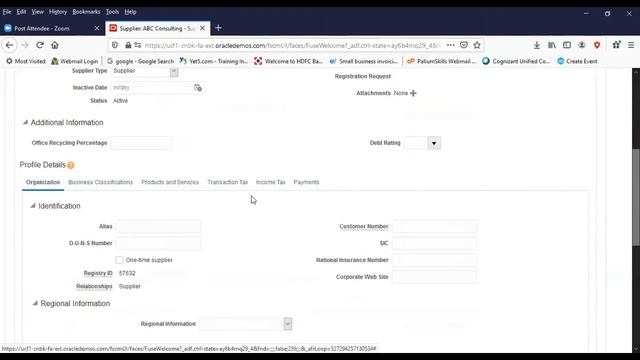Click the Office Recycling Percentage field
The image size is (640, 360).
142,143
